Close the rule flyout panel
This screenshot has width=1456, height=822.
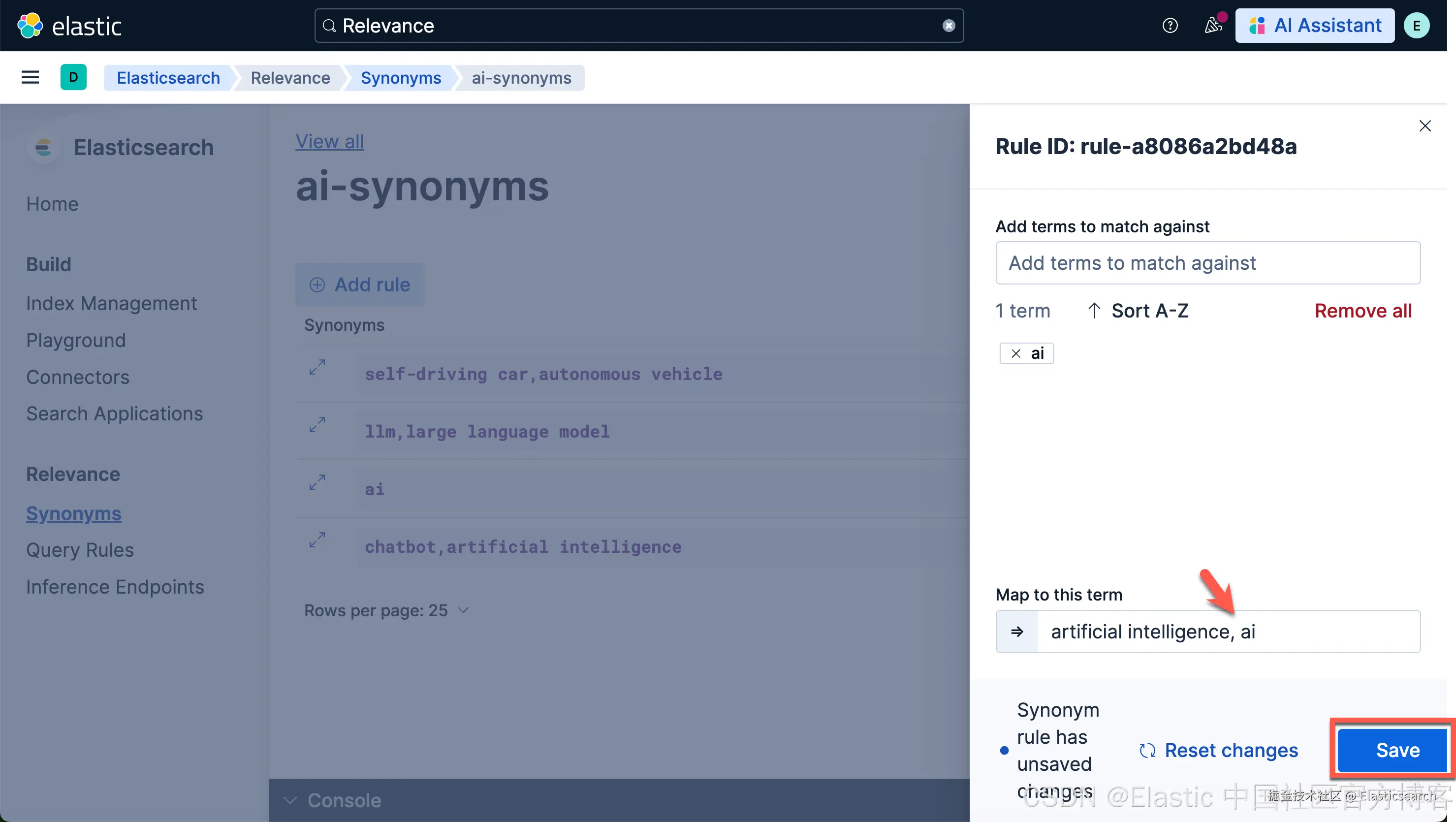pyautogui.click(x=1425, y=126)
